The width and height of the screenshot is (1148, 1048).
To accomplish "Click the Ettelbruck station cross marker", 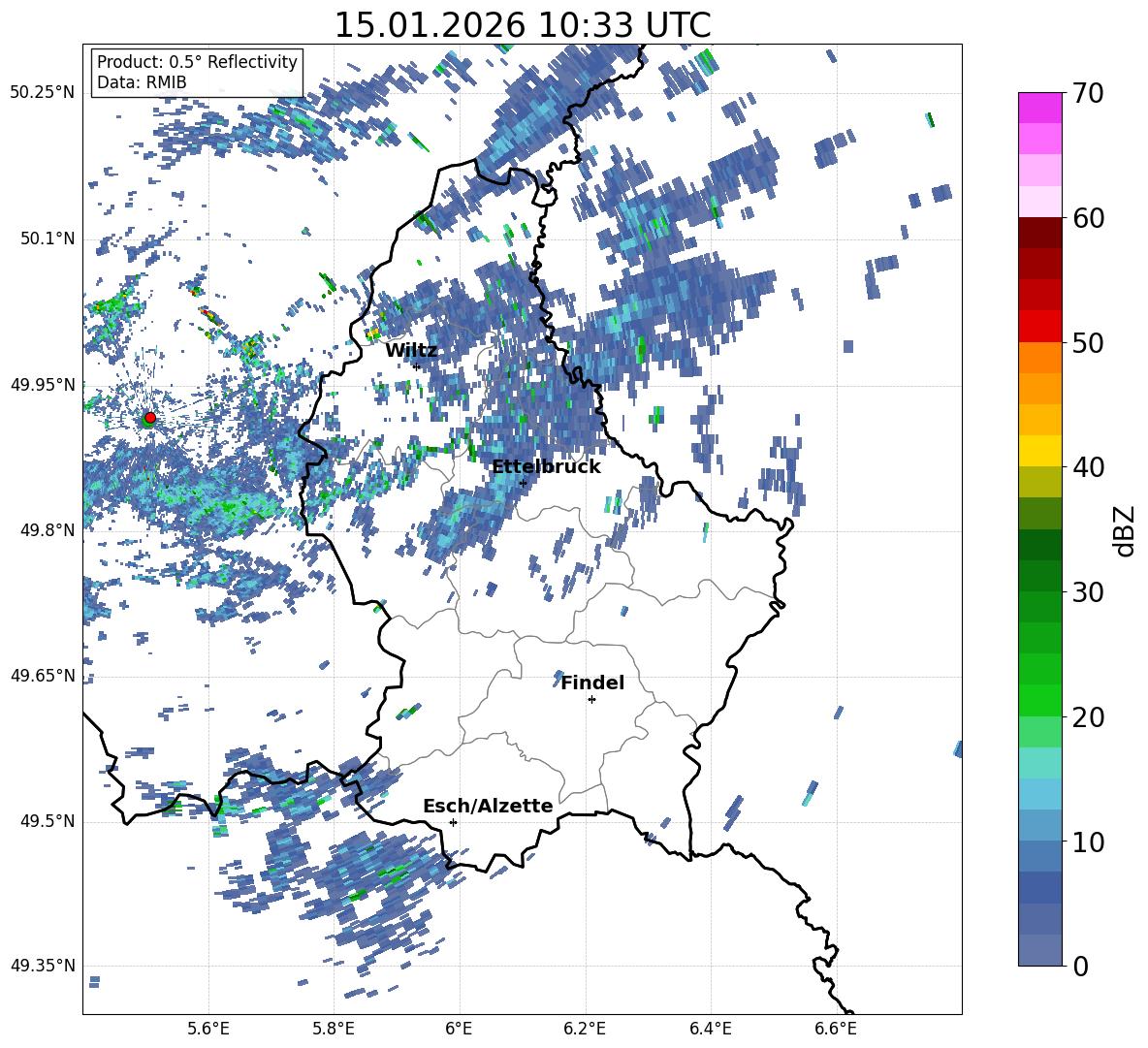I will pyautogui.click(x=523, y=483).
